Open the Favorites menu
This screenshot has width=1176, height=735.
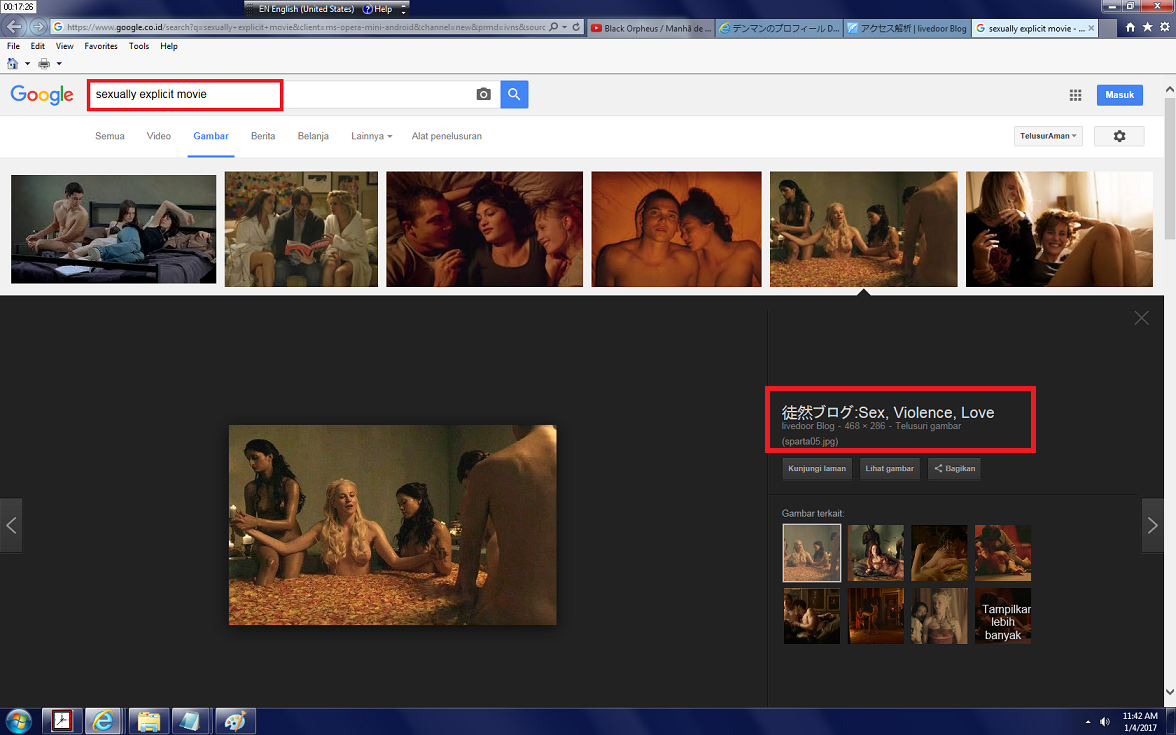pos(101,46)
